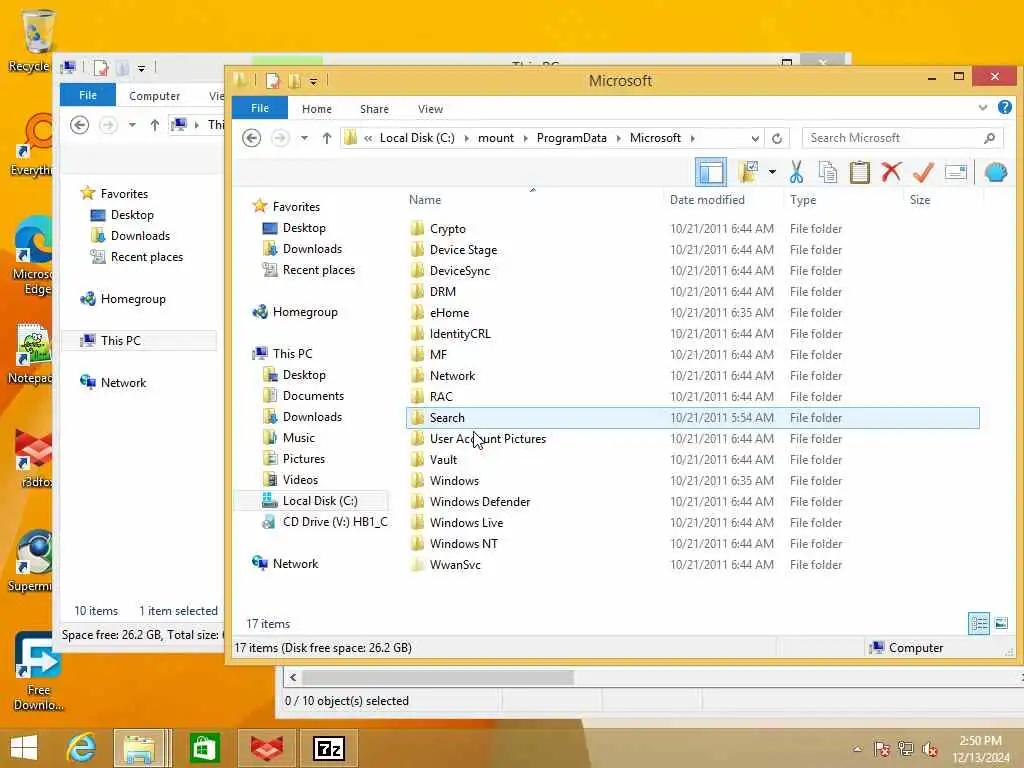Click left scroll arrow in bottom window
The image size is (1024, 768).
(293, 677)
